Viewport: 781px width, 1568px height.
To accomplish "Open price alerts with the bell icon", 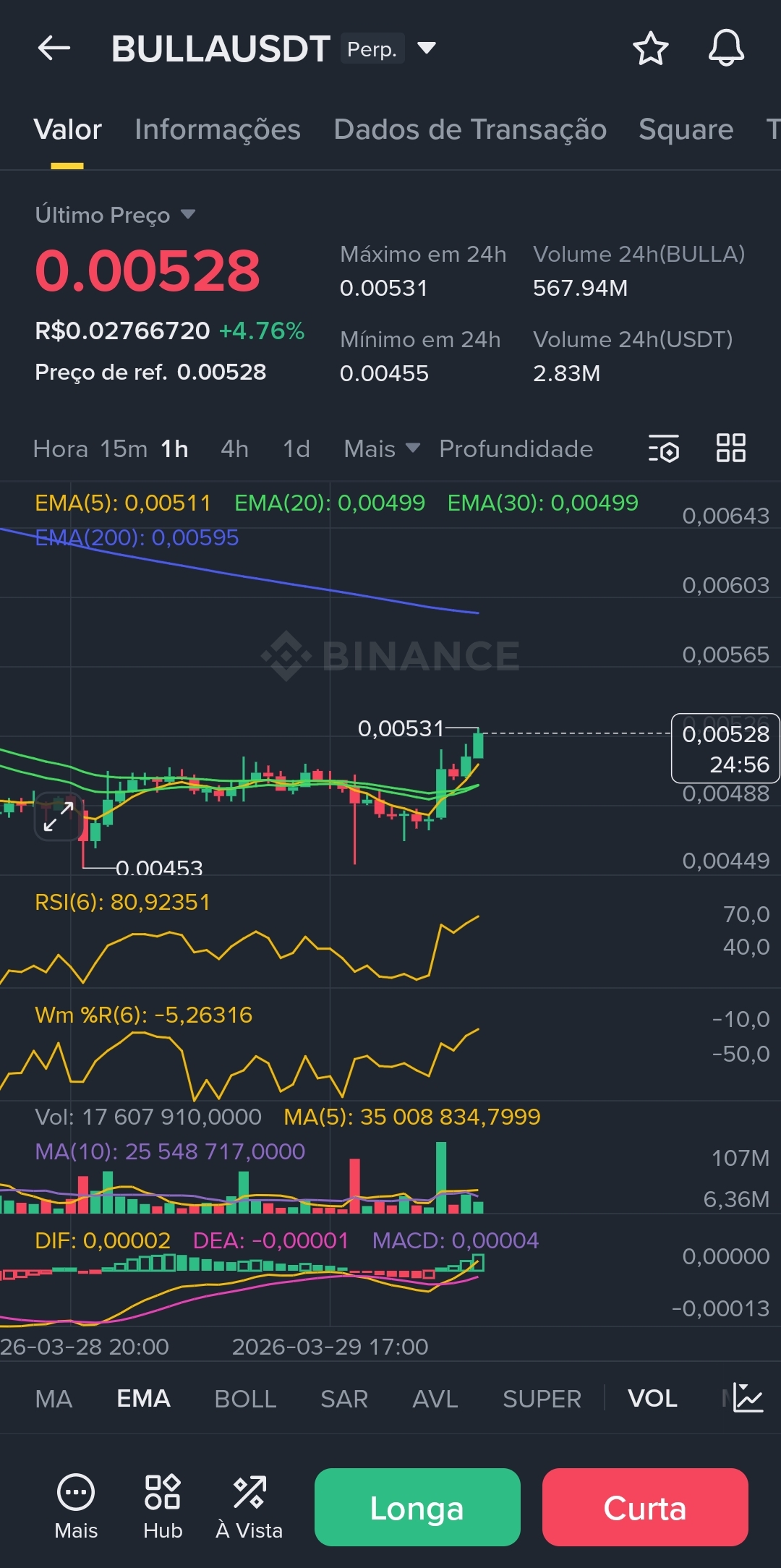I will [726, 48].
